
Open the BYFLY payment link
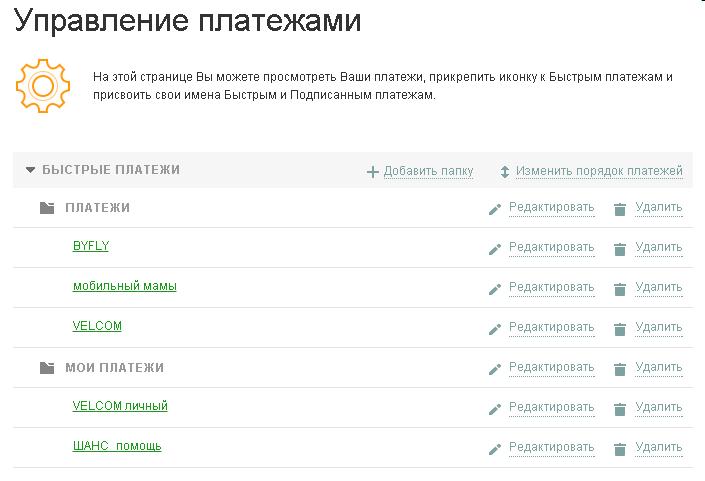pyautogui.click(x=91, y=246)
